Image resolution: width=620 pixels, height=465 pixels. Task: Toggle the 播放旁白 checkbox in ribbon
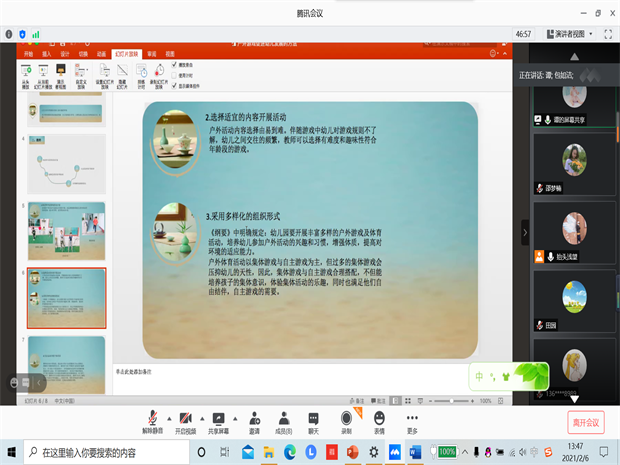coord(176,63)
